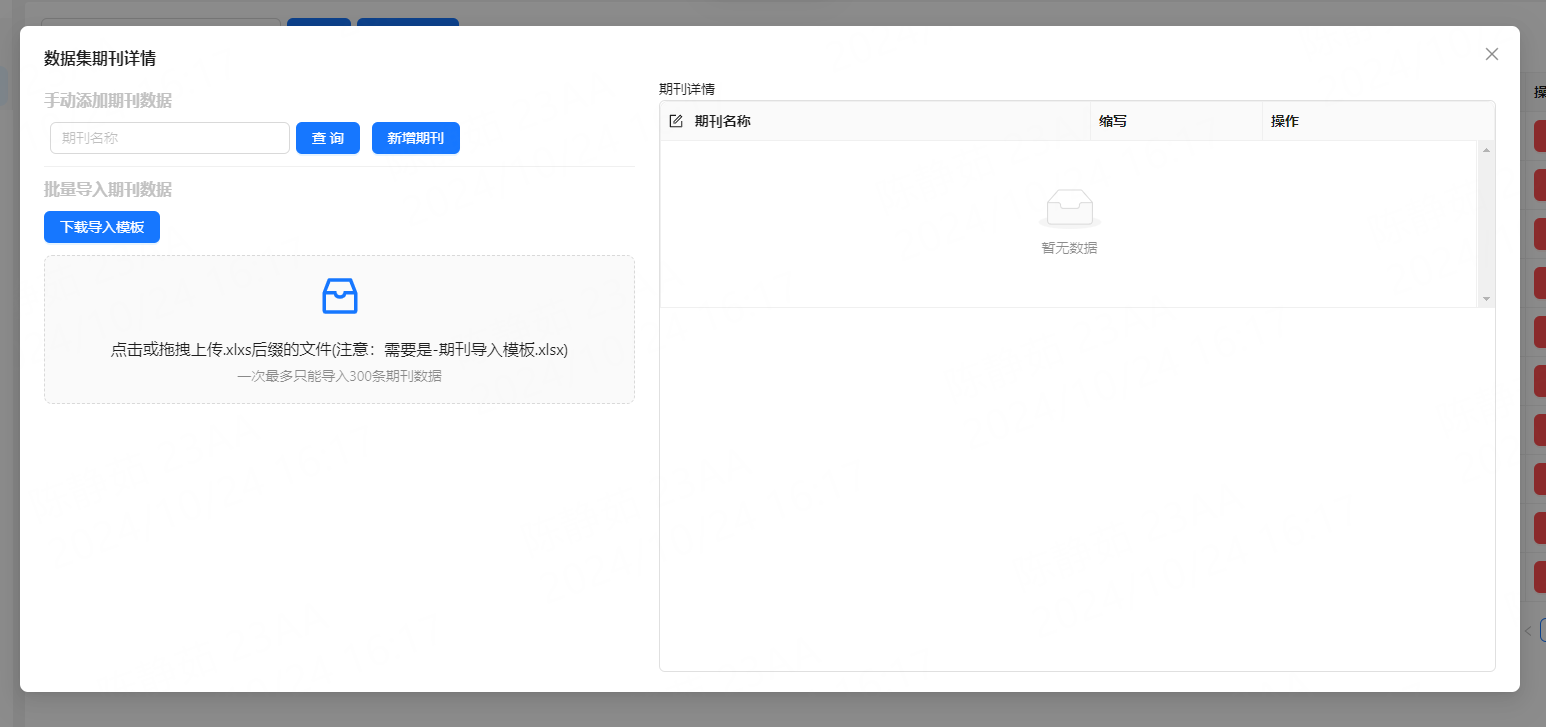1546x727 pixels.
Task: Select the 操作 column header
Action: [x=1284, y=121]
